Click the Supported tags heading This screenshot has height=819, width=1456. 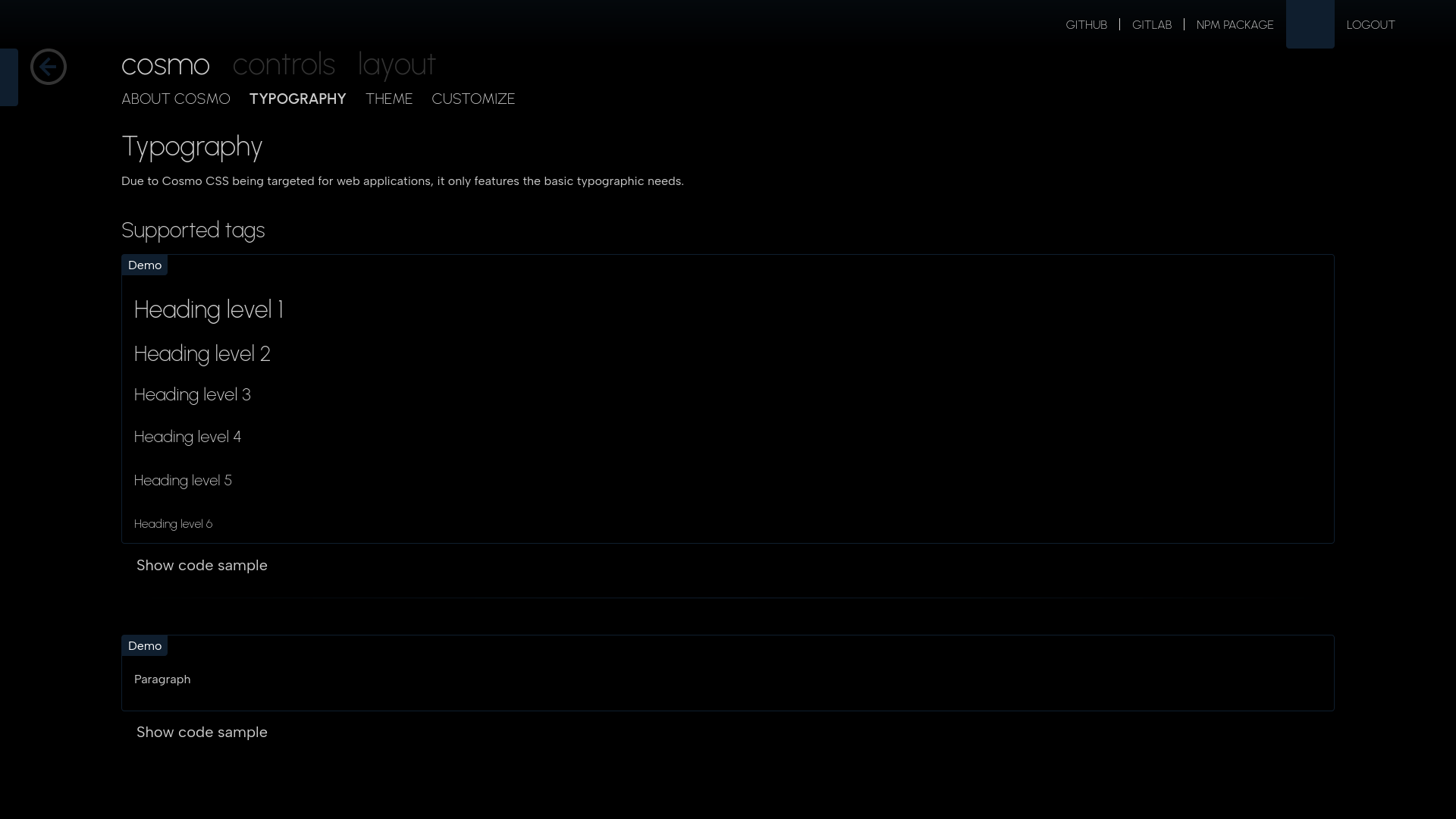tap(193, 231)
